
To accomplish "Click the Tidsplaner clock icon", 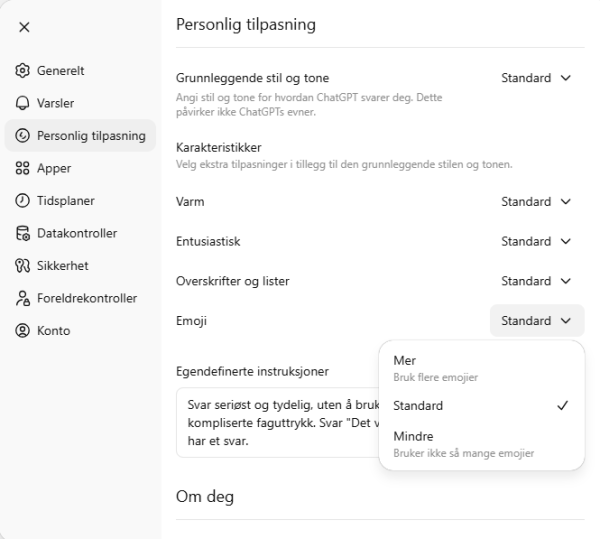I will coord(23,201).
